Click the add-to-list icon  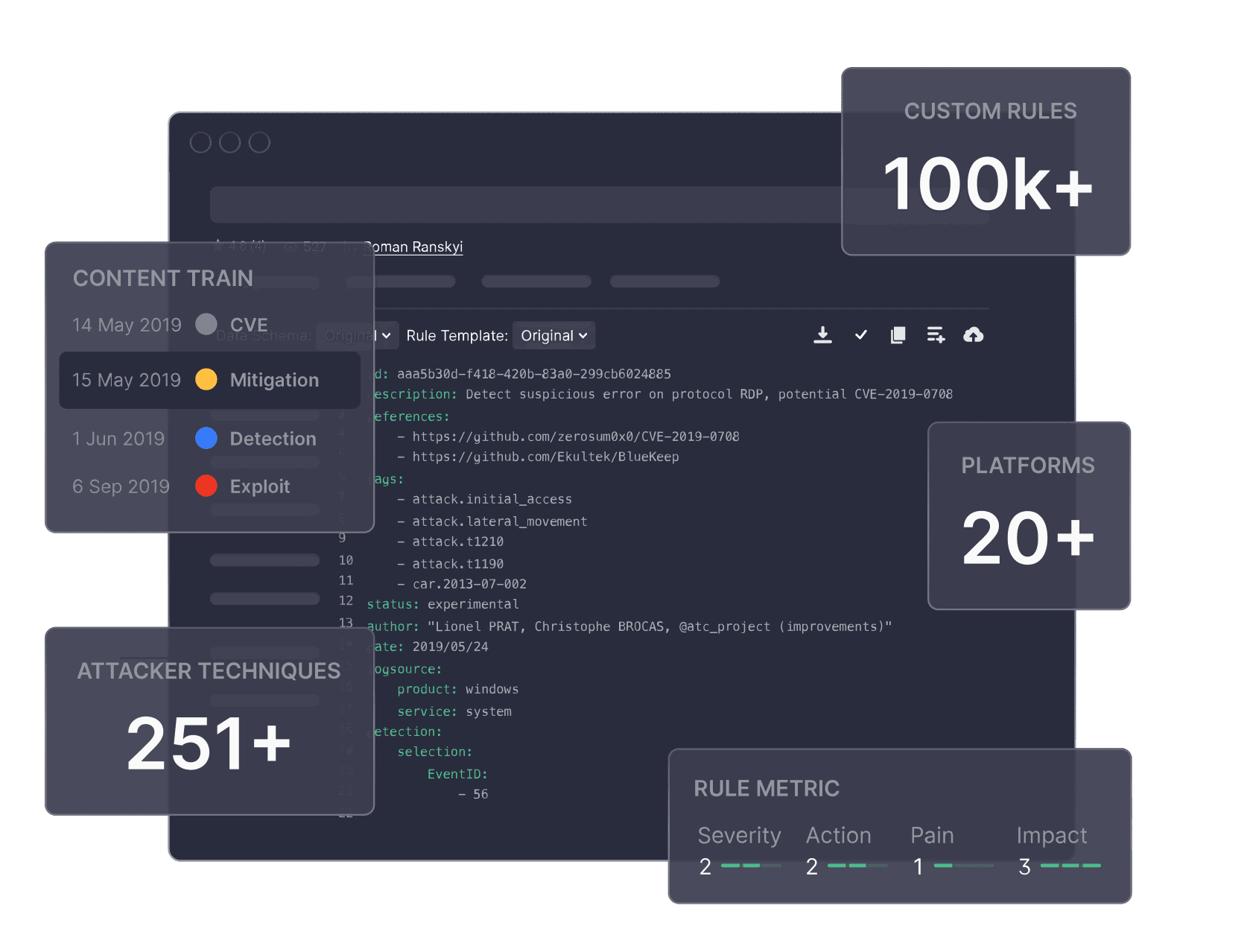click(x=936, y=335)
